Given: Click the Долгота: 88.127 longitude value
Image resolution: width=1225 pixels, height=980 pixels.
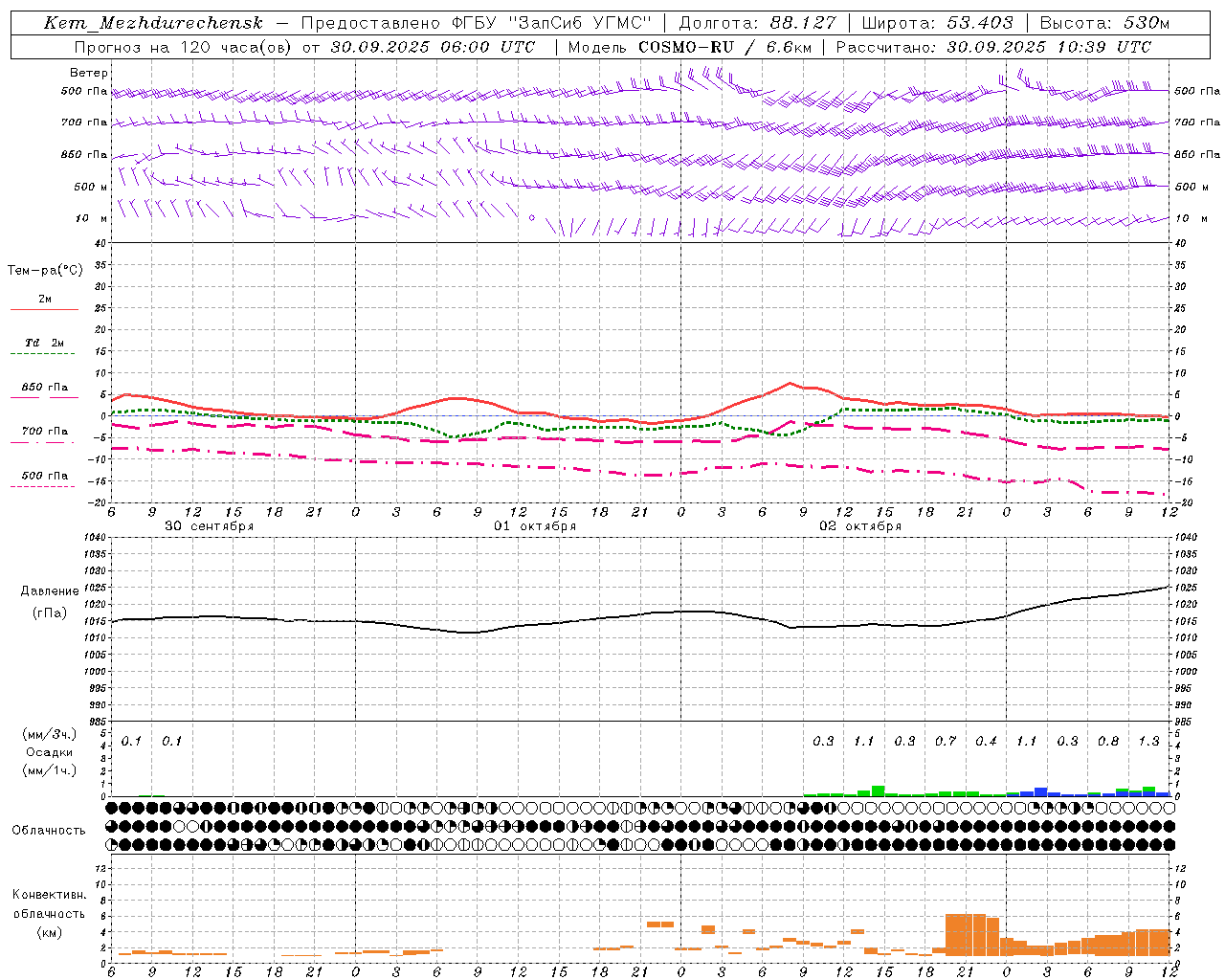Looking at the screenshot, I should pos(757,23).
